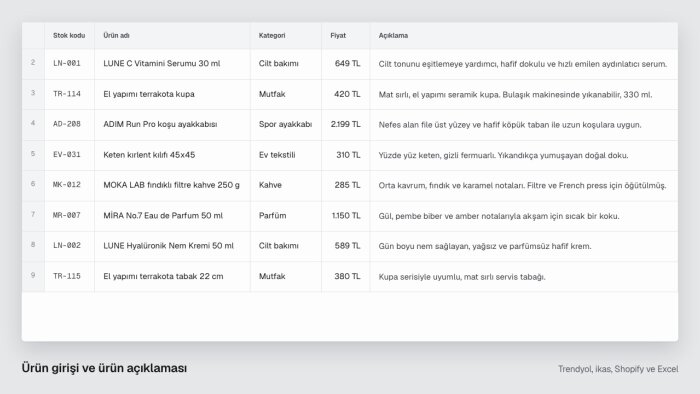The width and height of the screenshot is (700, 394).
Task: Select LUNE C Vitamini Serumu 30 ml cell
Action: 172,64
